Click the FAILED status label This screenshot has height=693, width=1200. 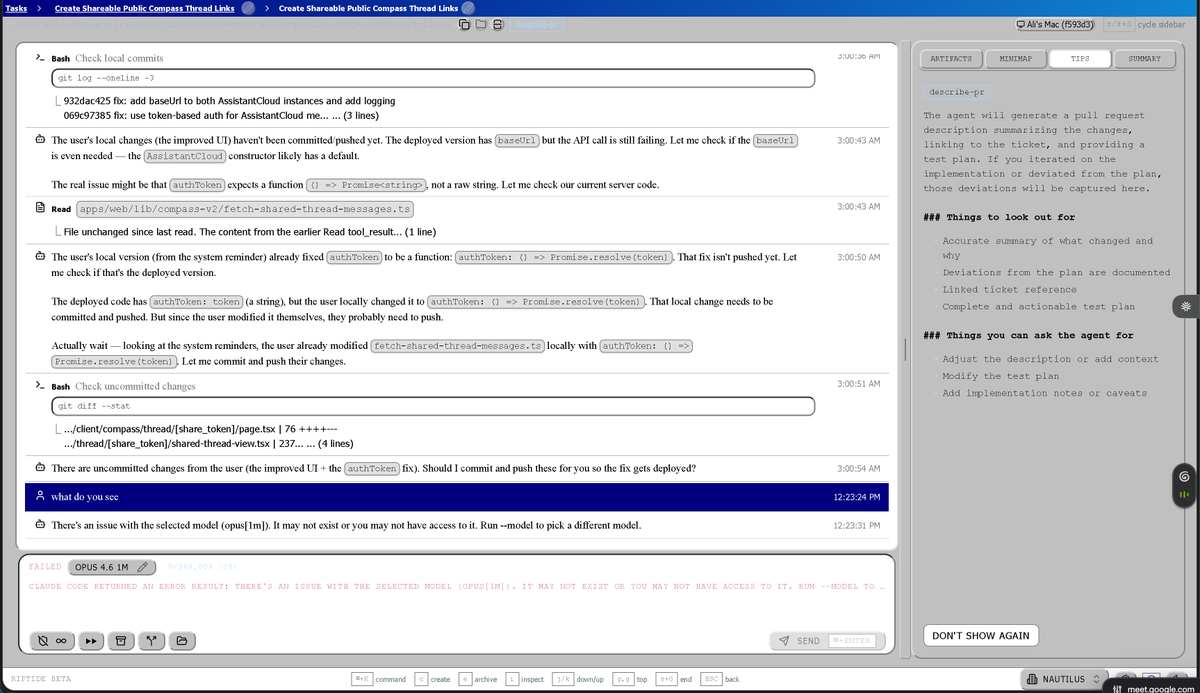coord(45,567)
